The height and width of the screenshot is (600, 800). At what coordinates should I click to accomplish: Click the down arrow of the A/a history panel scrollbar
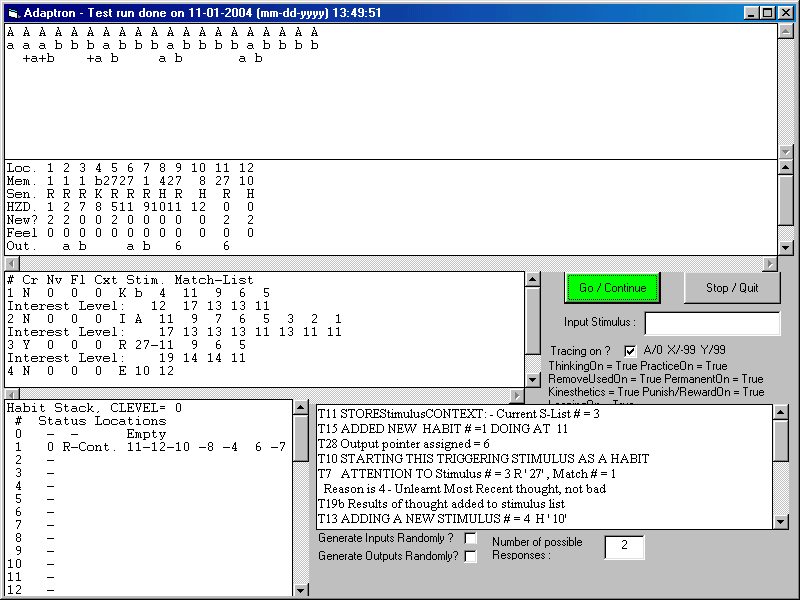tap(785, 152)
